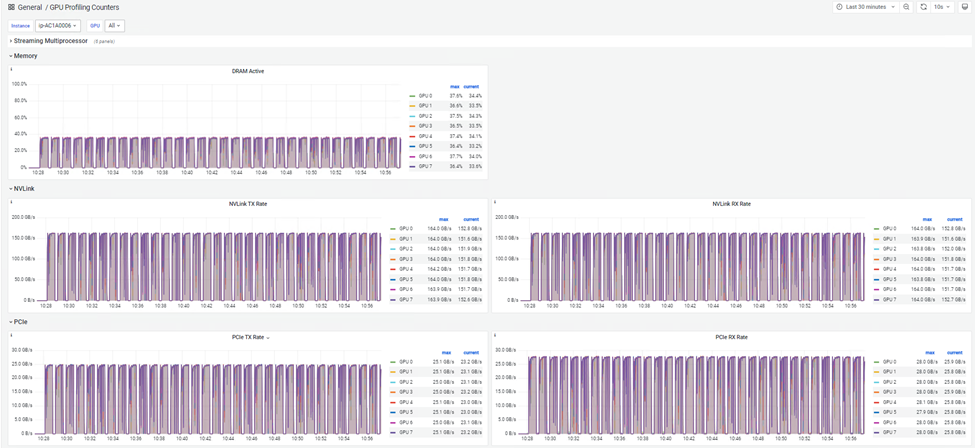Toggle GPU 0 series in DRAM Active legend
The width and height of the screenshot is (975, 448).
425,96
